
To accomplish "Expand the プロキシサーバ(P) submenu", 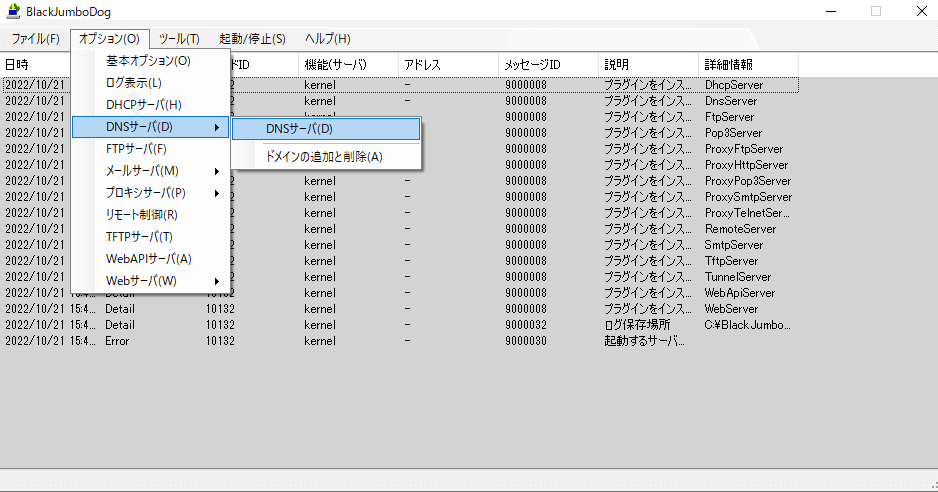I will (x=151, y=193).
